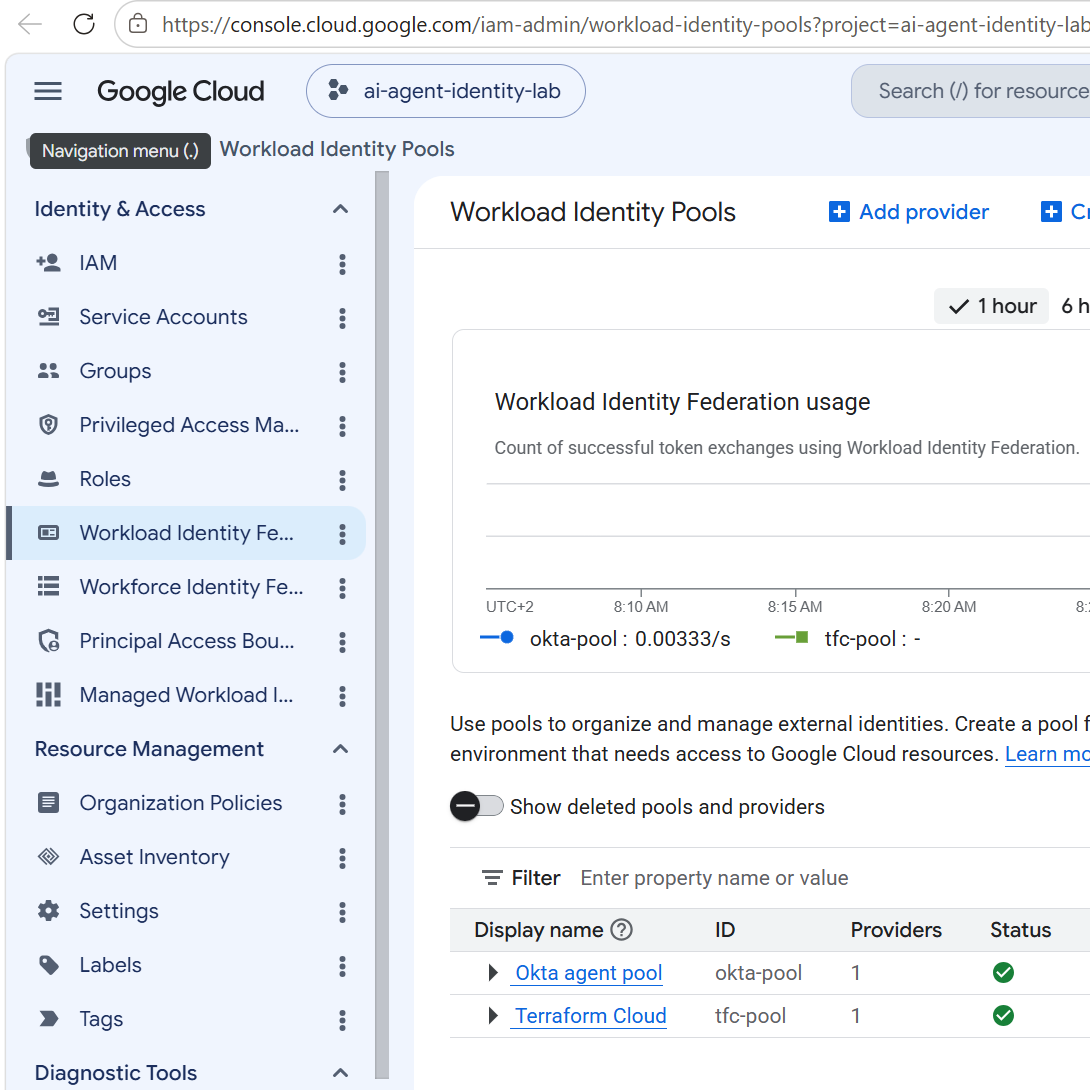Click the Google Cloud logo
This screenshot has height=1090, width=1090.
click(181, 91)
